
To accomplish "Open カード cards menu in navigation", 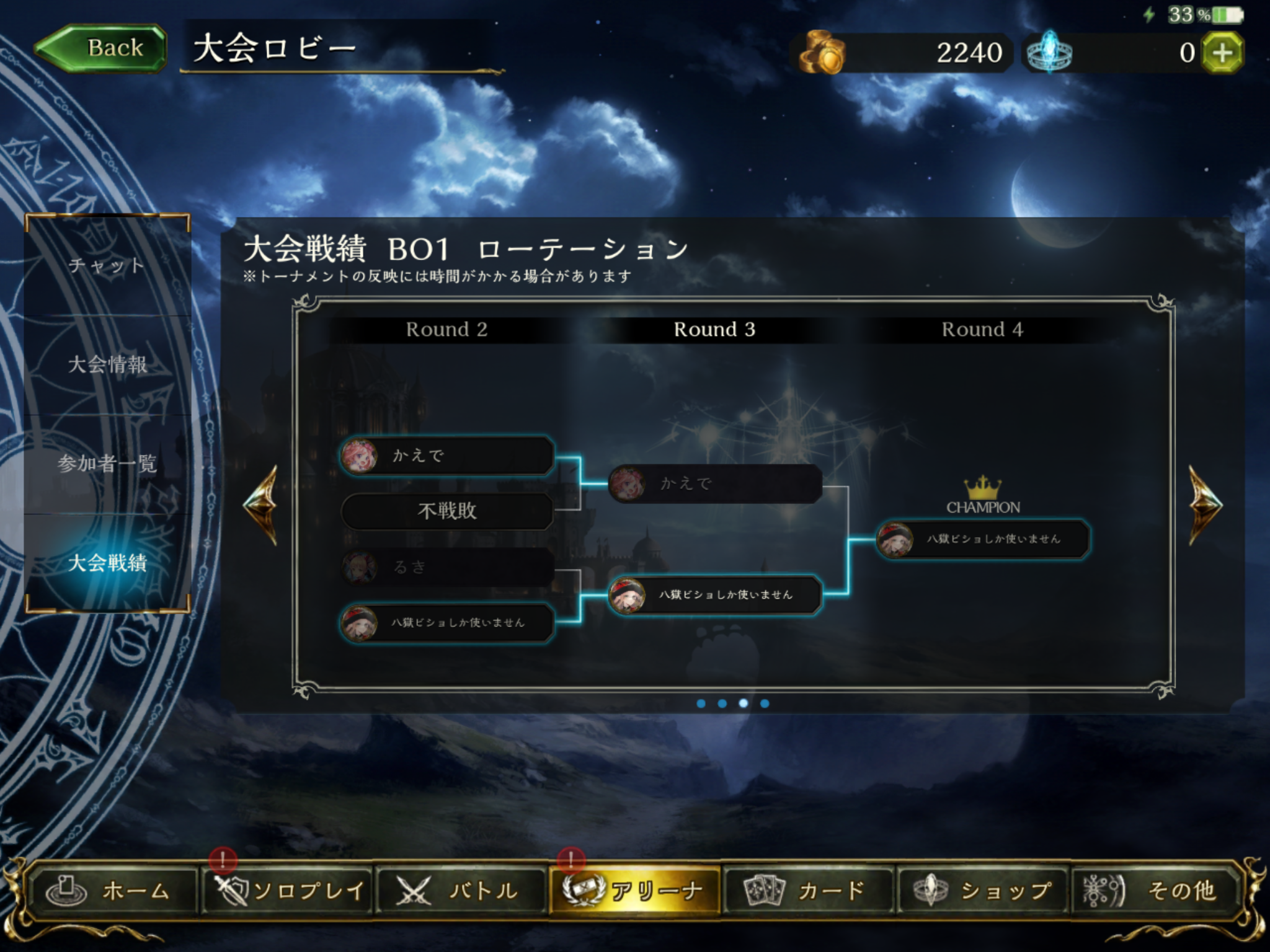I will (x=809, y=891).
